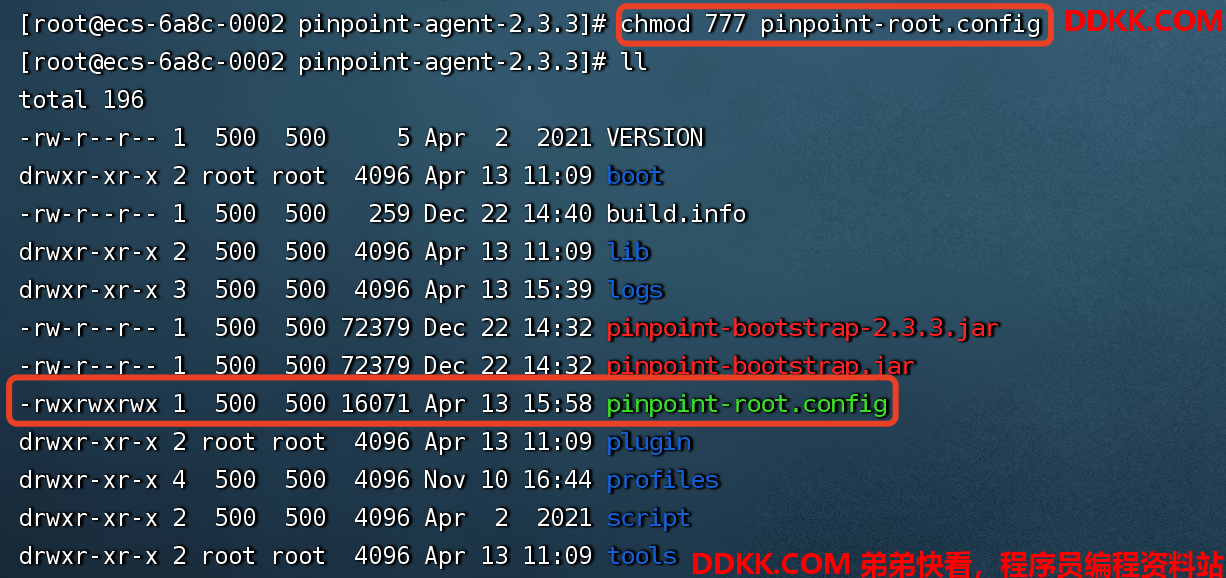The height and width of the screenshot is (578, 1226).
Task: Select the tools directory name
Action: 642,556
